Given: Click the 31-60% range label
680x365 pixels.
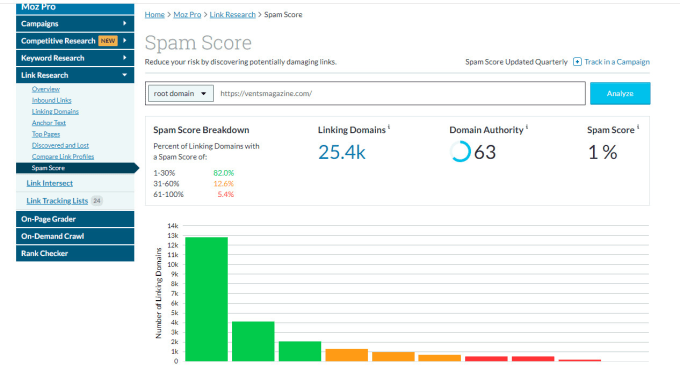Looking at the screenshot, I should click(x=166, y=183).
